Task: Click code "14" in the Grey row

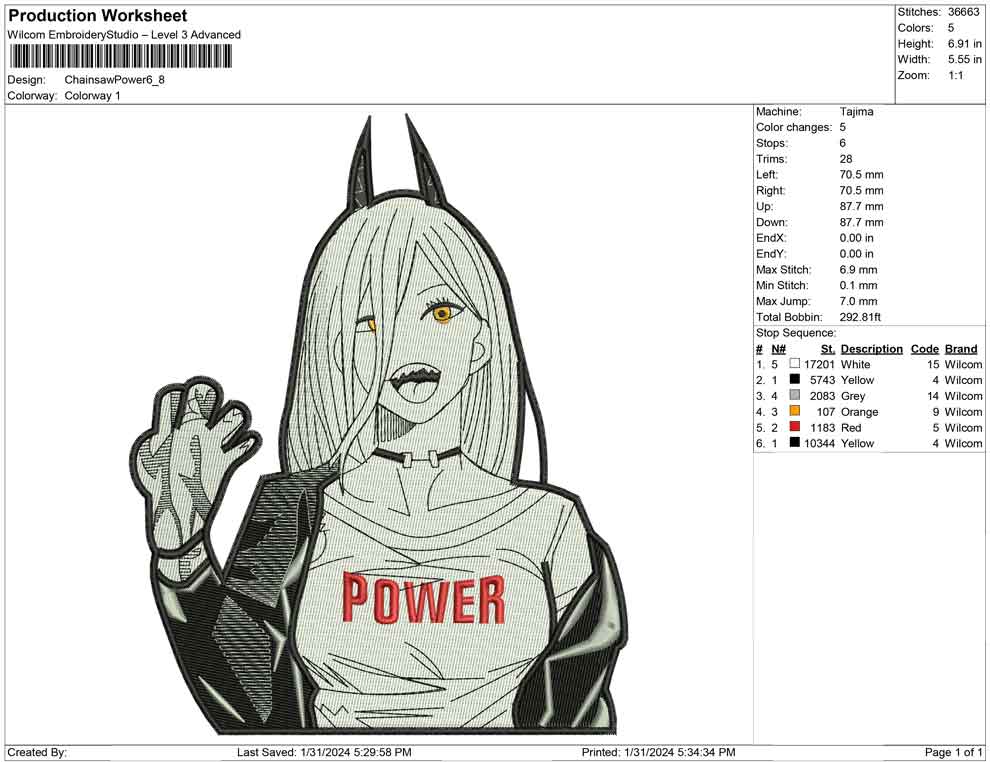Action: pos(933,396)
